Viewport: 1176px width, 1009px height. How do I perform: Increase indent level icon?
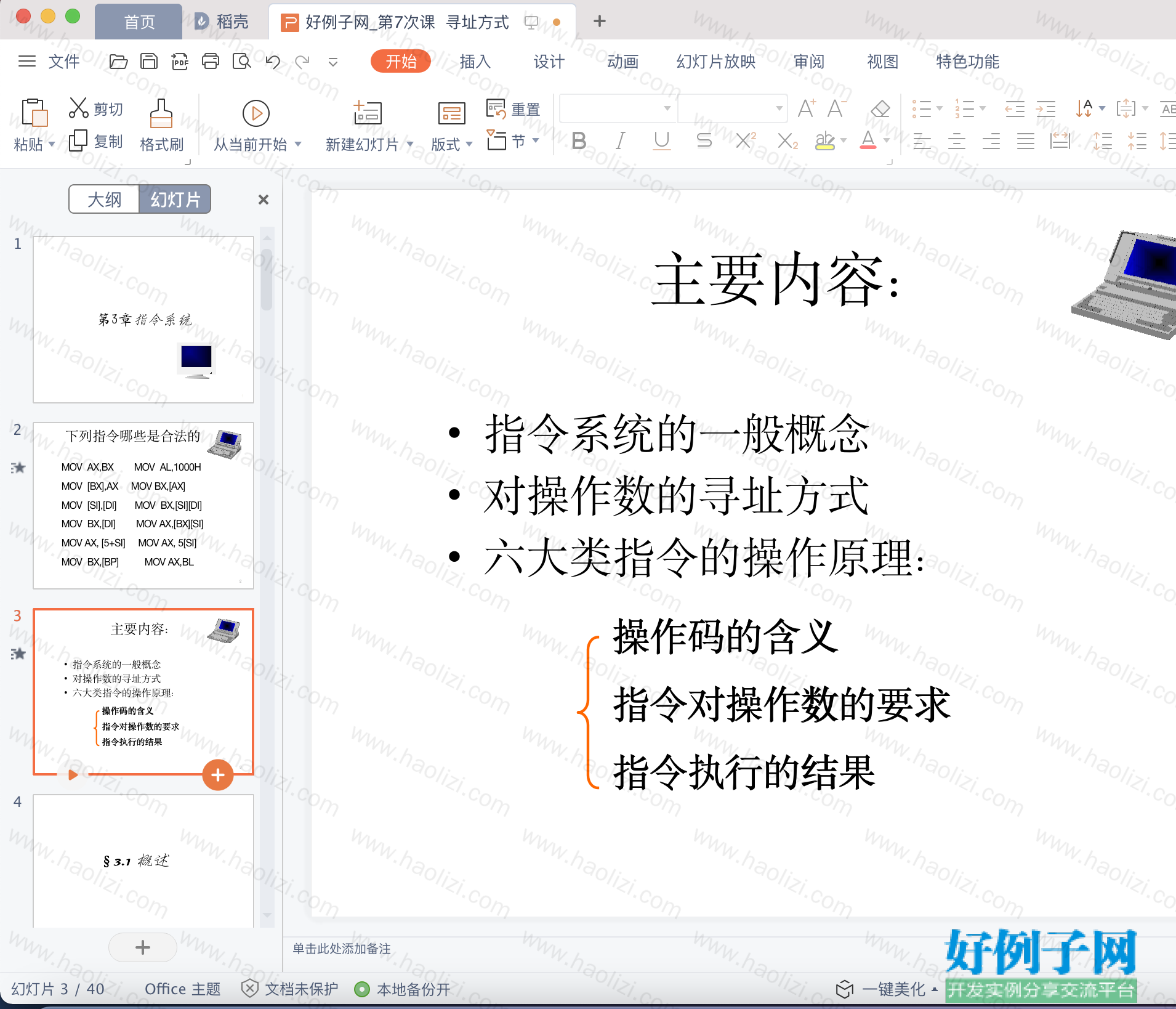click(1045, 109)
